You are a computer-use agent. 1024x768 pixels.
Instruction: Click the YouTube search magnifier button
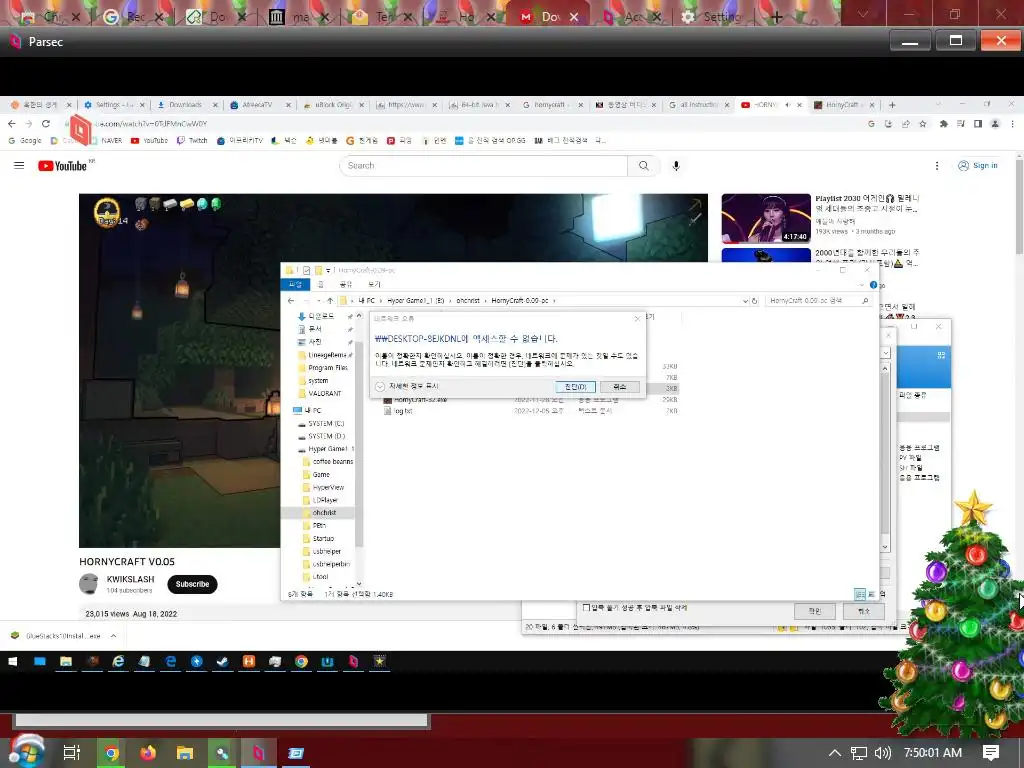(644, 166)
